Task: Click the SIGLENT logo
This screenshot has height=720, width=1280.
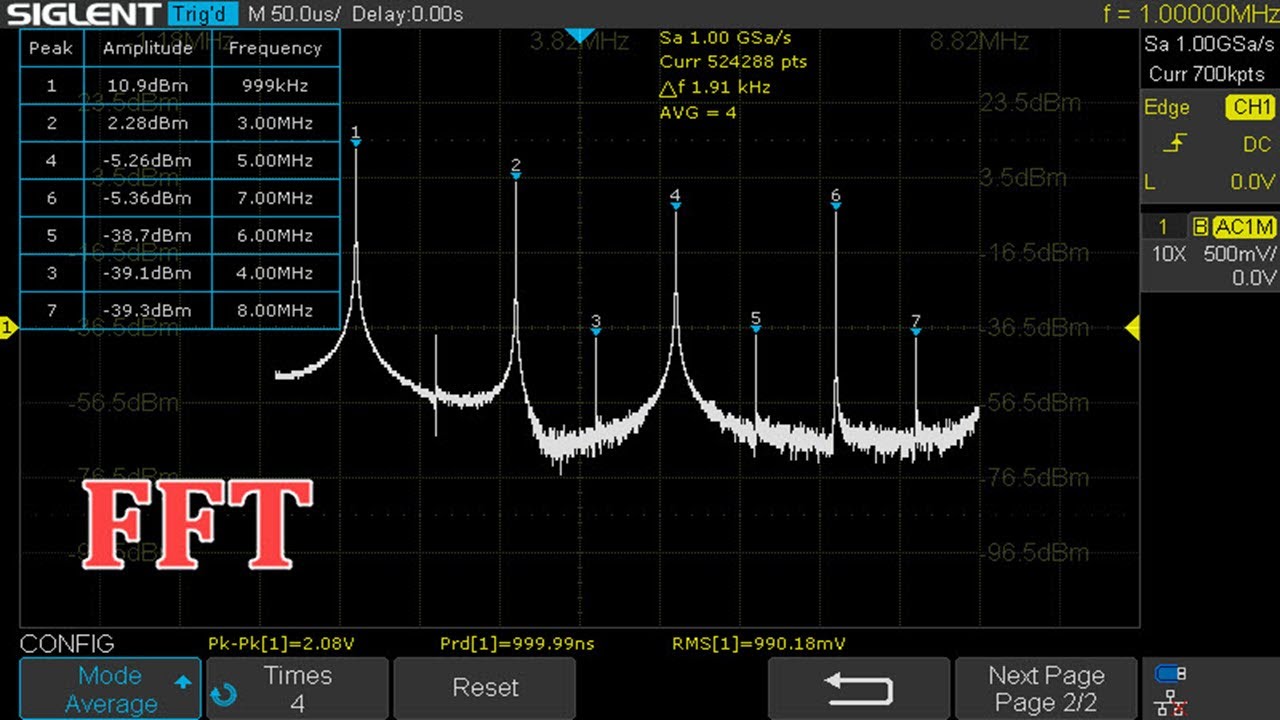Action: pos(82,14)
